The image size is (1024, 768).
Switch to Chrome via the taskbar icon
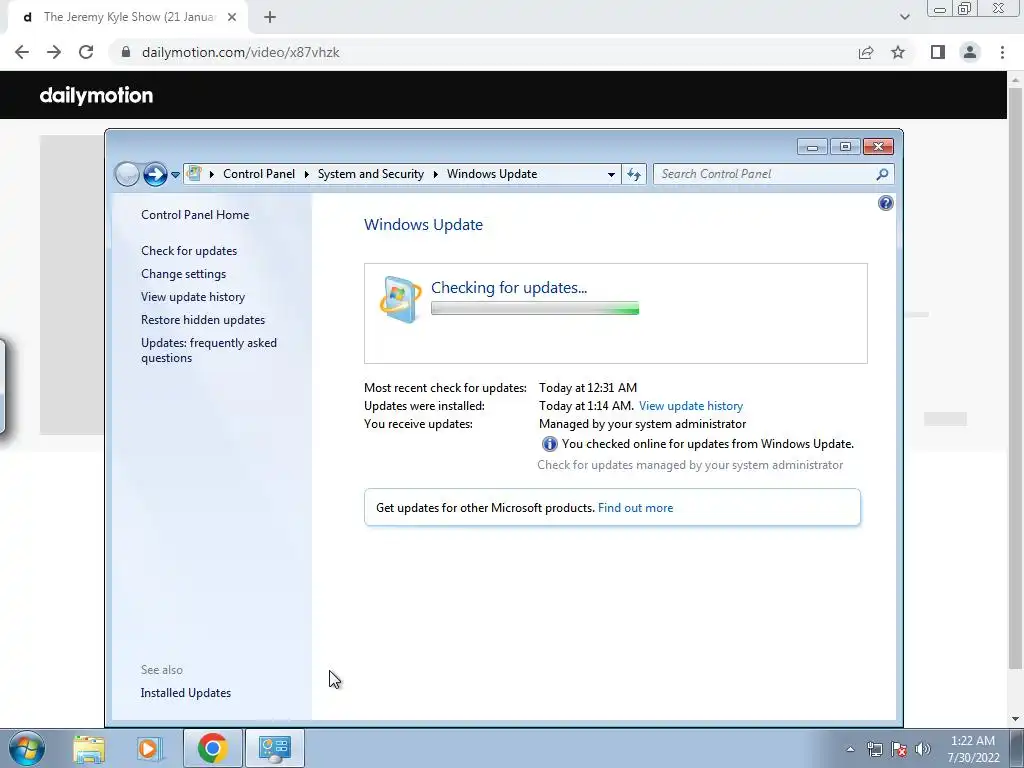tap(212, 748)
